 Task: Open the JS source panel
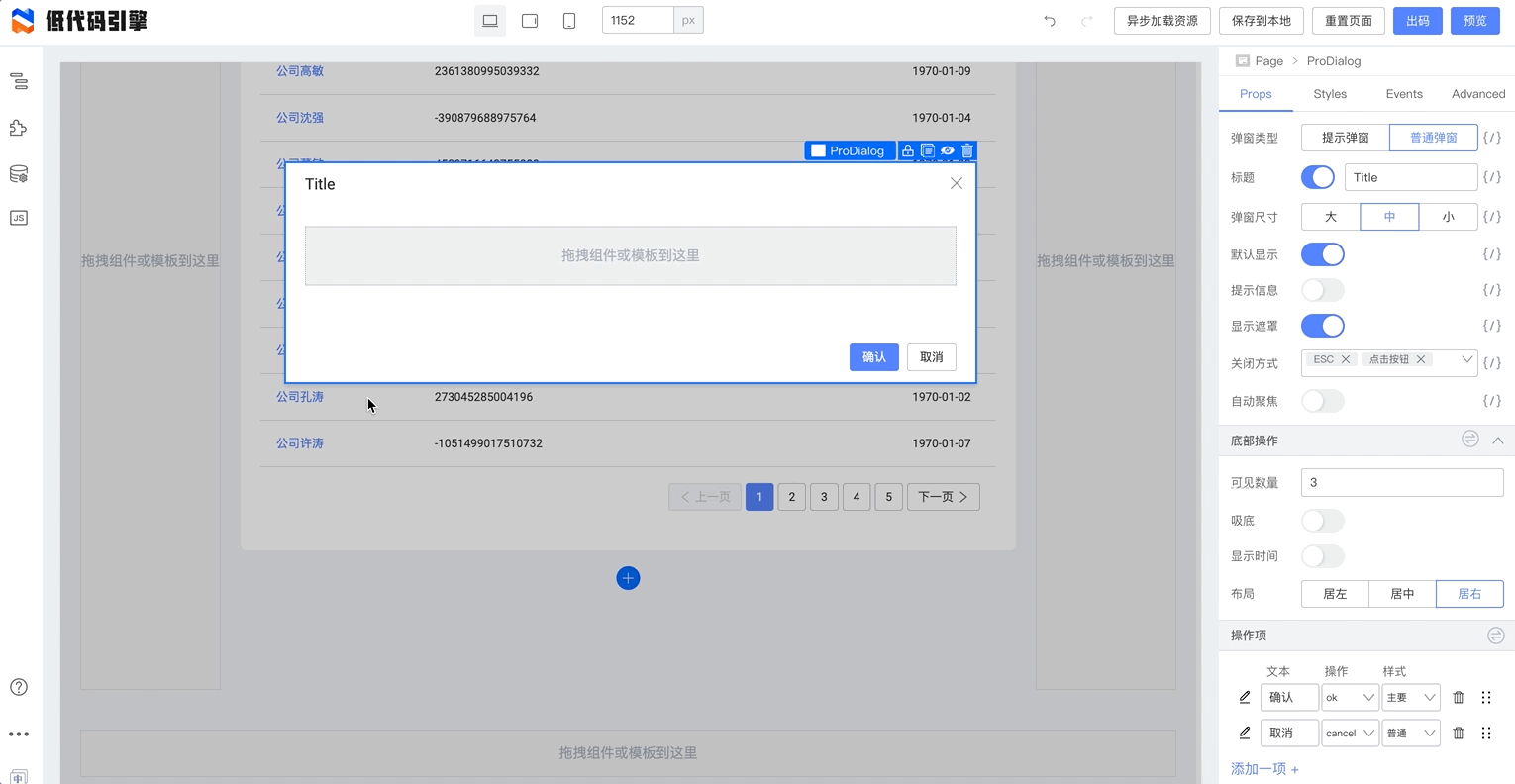click(x=19, y=218)
